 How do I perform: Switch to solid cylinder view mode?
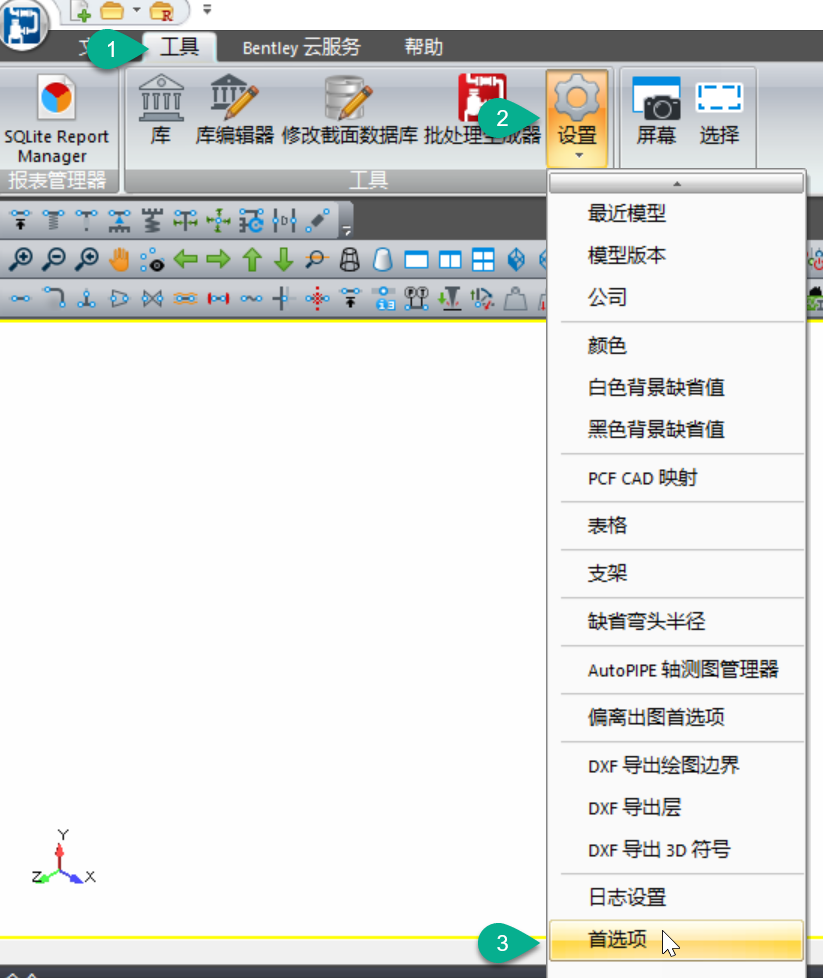[x=382, y=259]
